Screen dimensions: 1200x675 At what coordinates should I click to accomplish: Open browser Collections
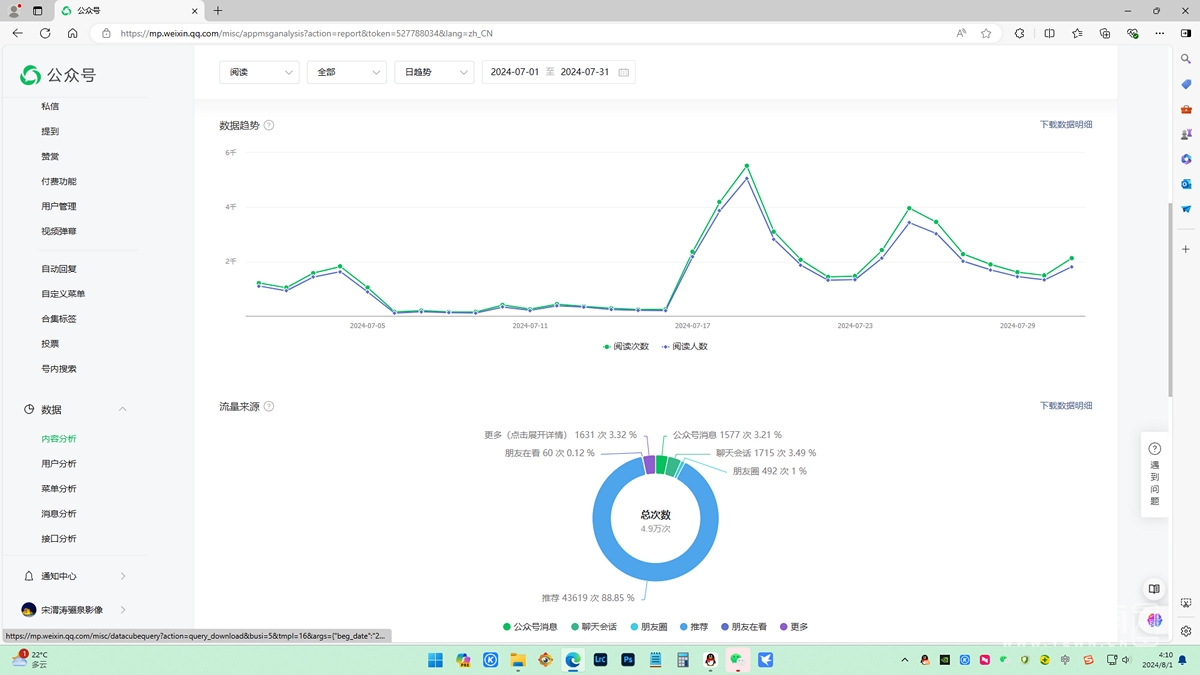[x=1105, y=33]
